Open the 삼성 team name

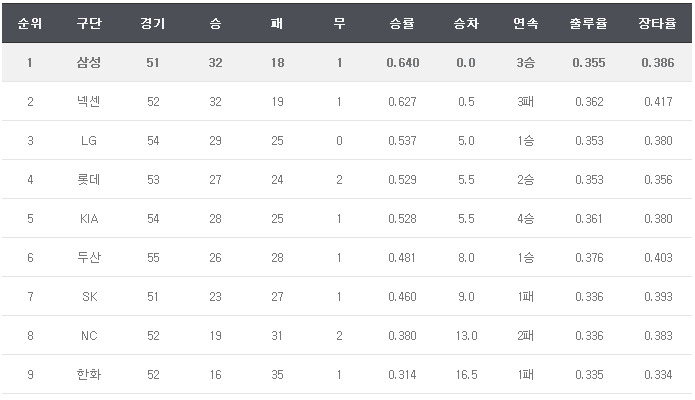tap(89, 63)
